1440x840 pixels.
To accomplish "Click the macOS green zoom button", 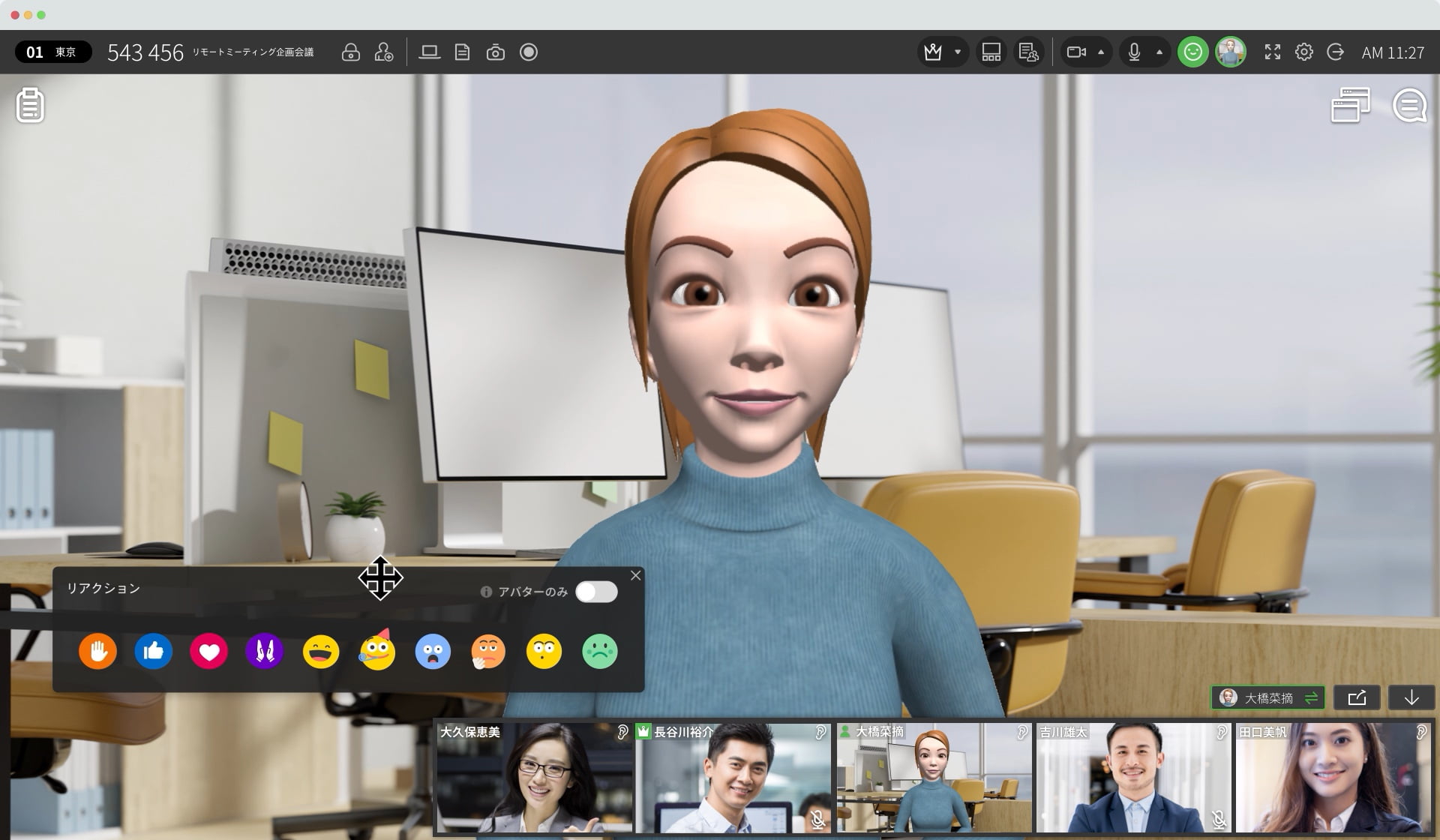I will [41, 15].
